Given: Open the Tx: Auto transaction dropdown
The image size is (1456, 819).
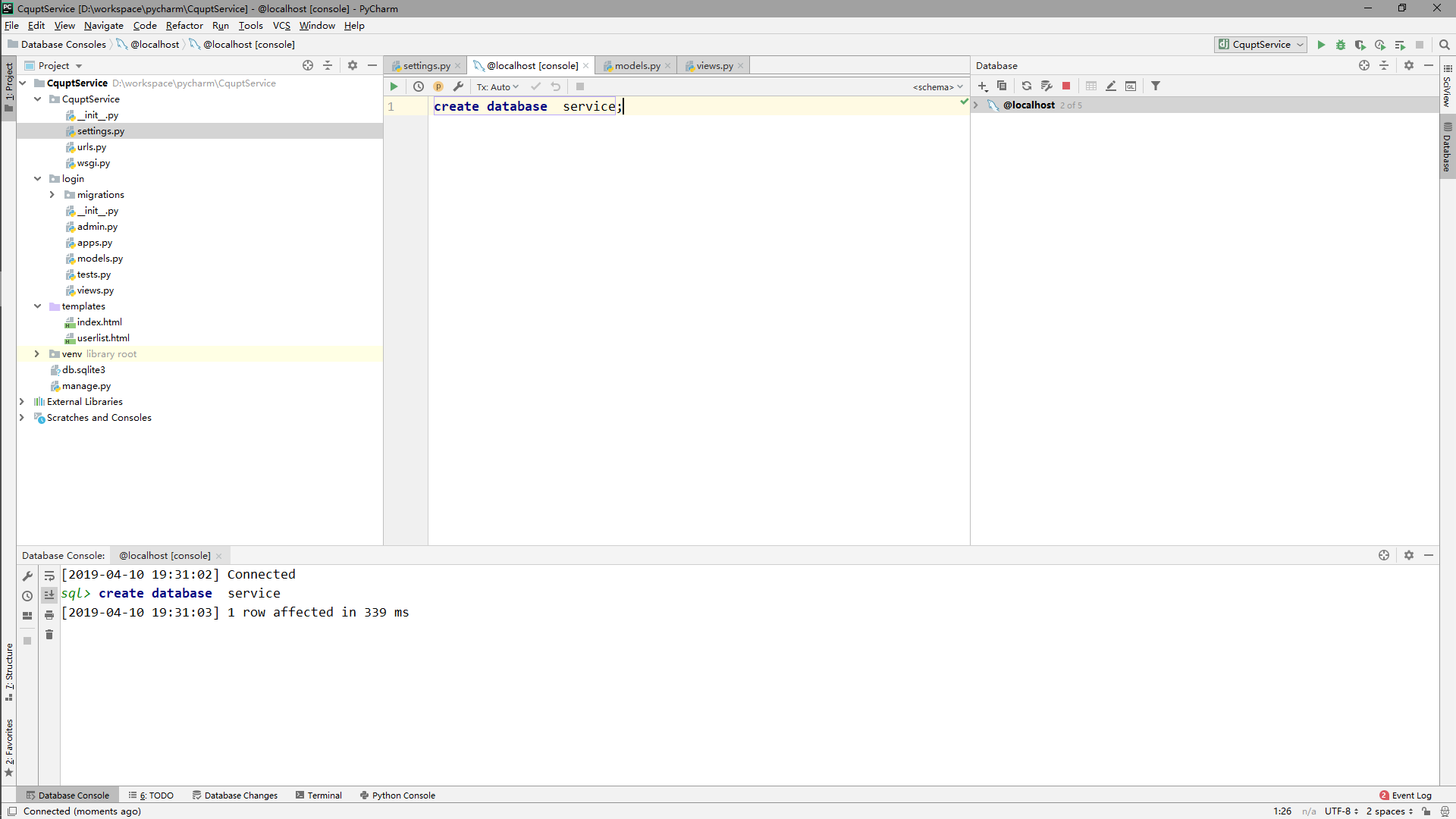Looking at the screenshot, I should [x=497, y=87].
